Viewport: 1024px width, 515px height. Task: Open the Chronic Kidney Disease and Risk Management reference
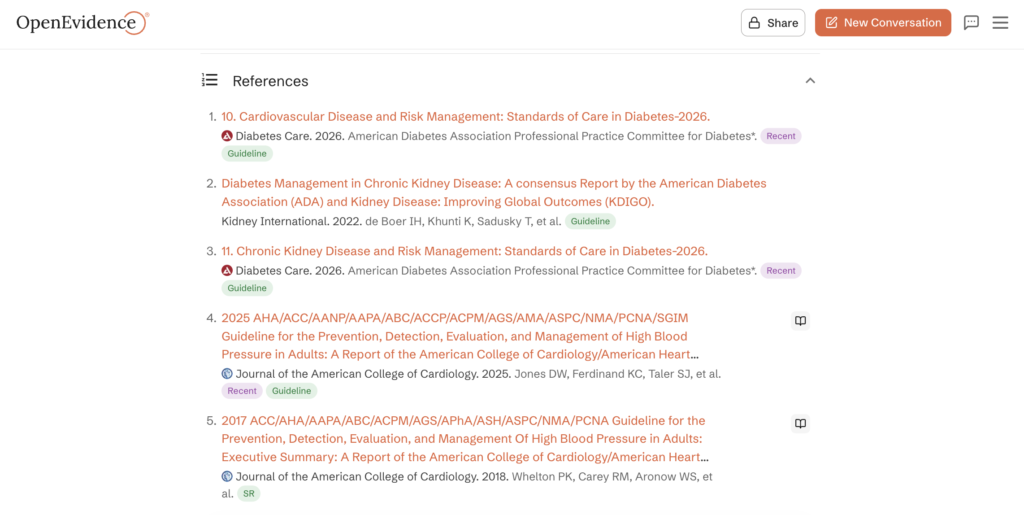464,251
